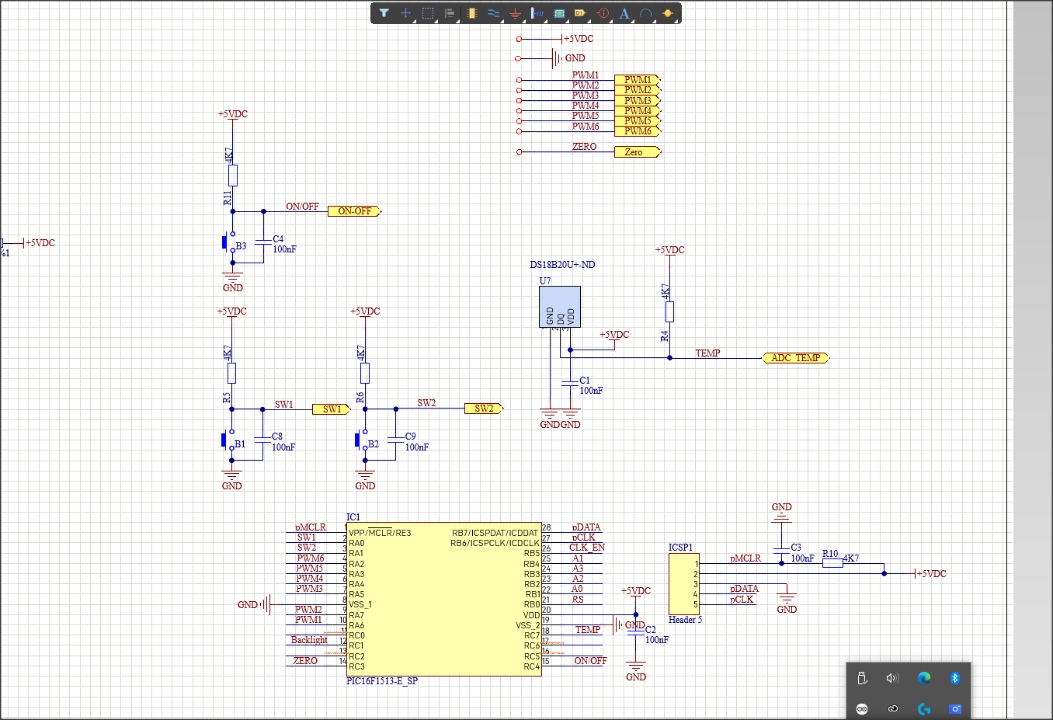Open the selection filter tool

pyautogui.click(x=383, y=13)
